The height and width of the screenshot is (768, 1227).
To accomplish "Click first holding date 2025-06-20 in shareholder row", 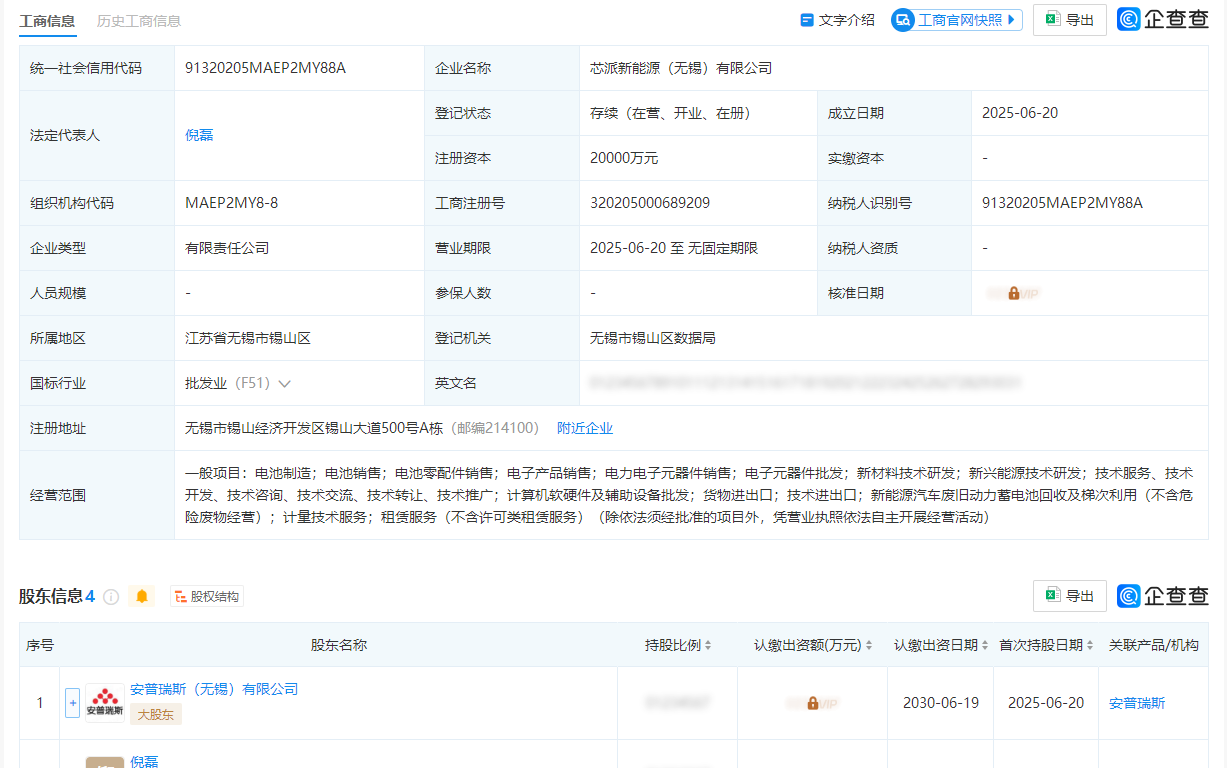I will pyautogui.click(x=1046, y=703).
